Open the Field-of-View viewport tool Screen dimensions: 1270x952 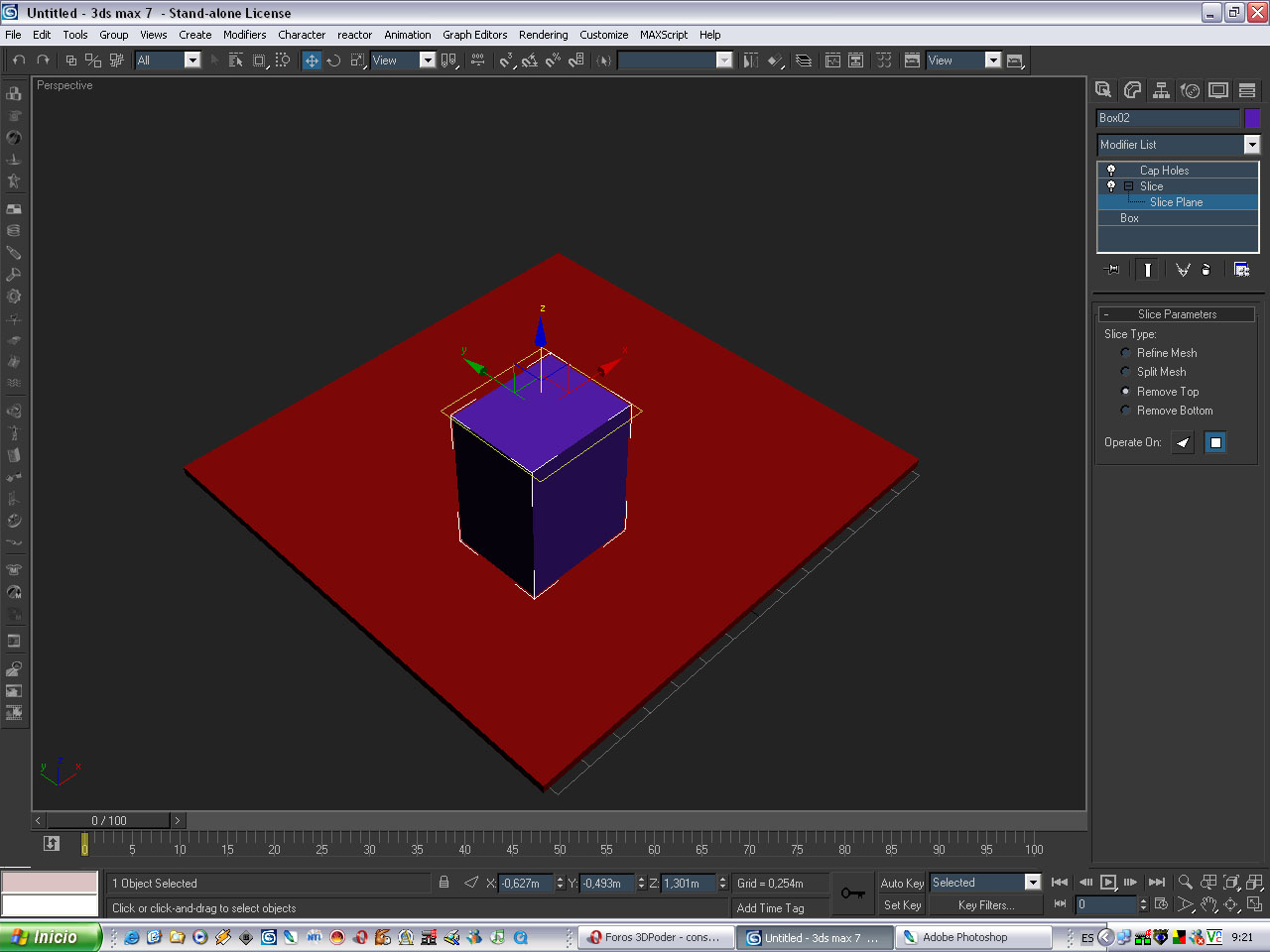1186,904
